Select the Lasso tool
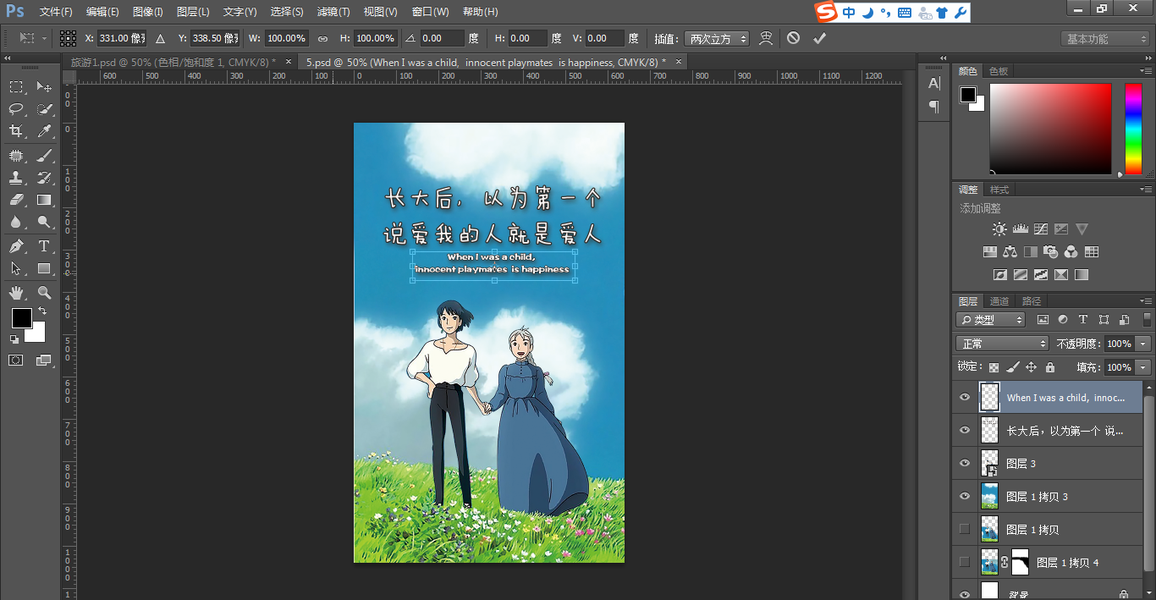This screenshot has width=1156, height=600. [15, 109]
